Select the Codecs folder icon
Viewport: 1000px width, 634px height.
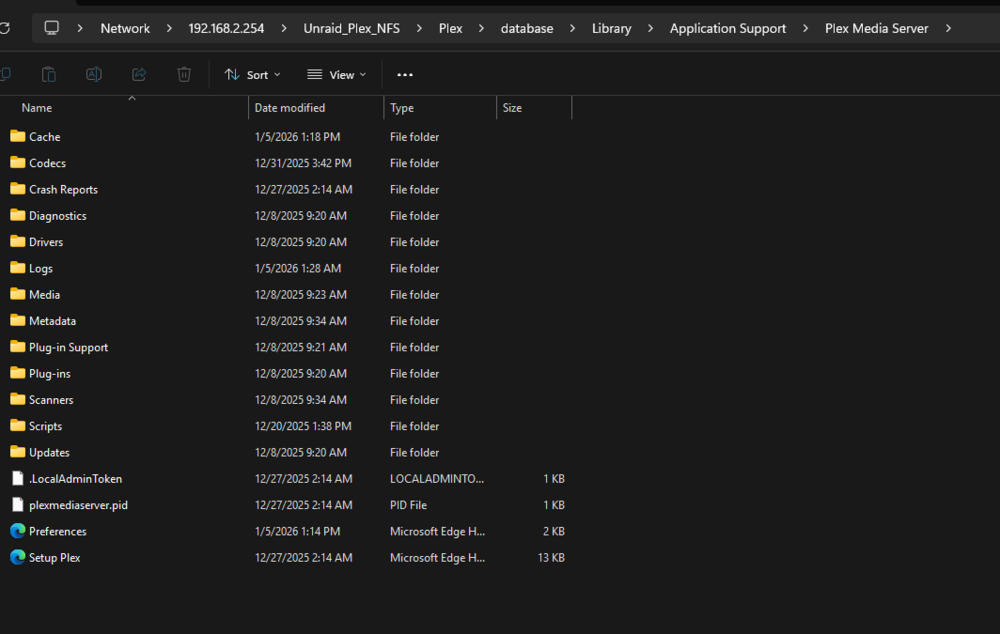click(x=18, y=163)
